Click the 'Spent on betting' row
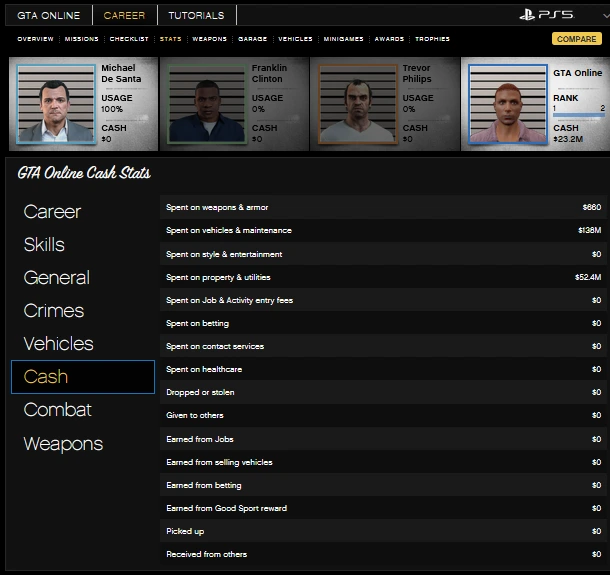 click(x=383, y=323)
